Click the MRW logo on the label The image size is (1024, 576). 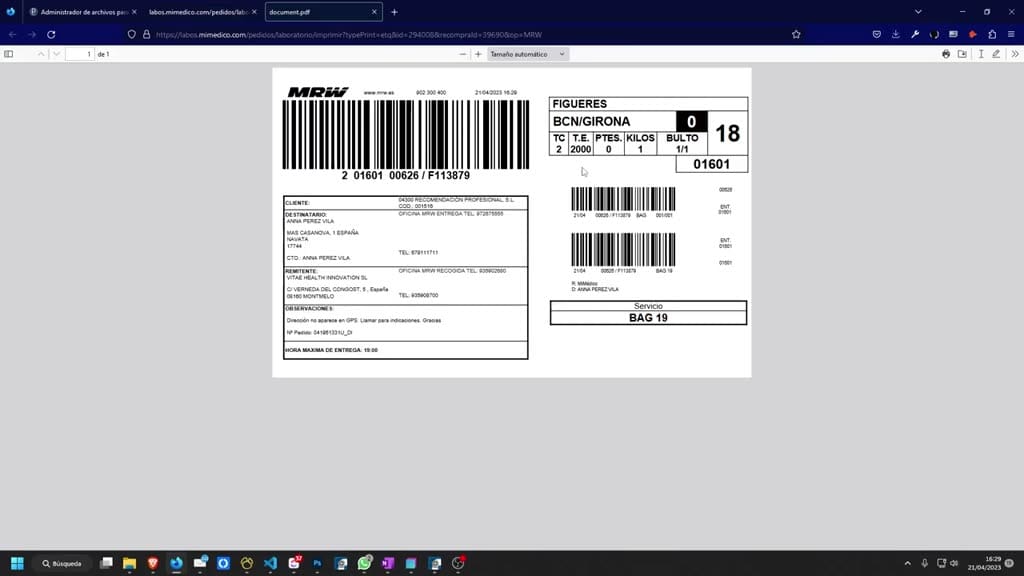pos(318,92)
